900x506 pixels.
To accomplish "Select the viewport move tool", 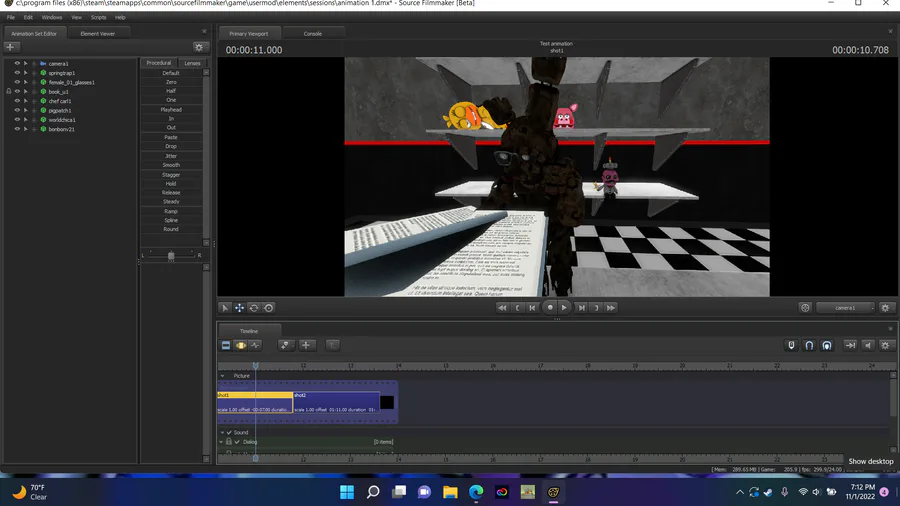I will (x=239, y=308).
